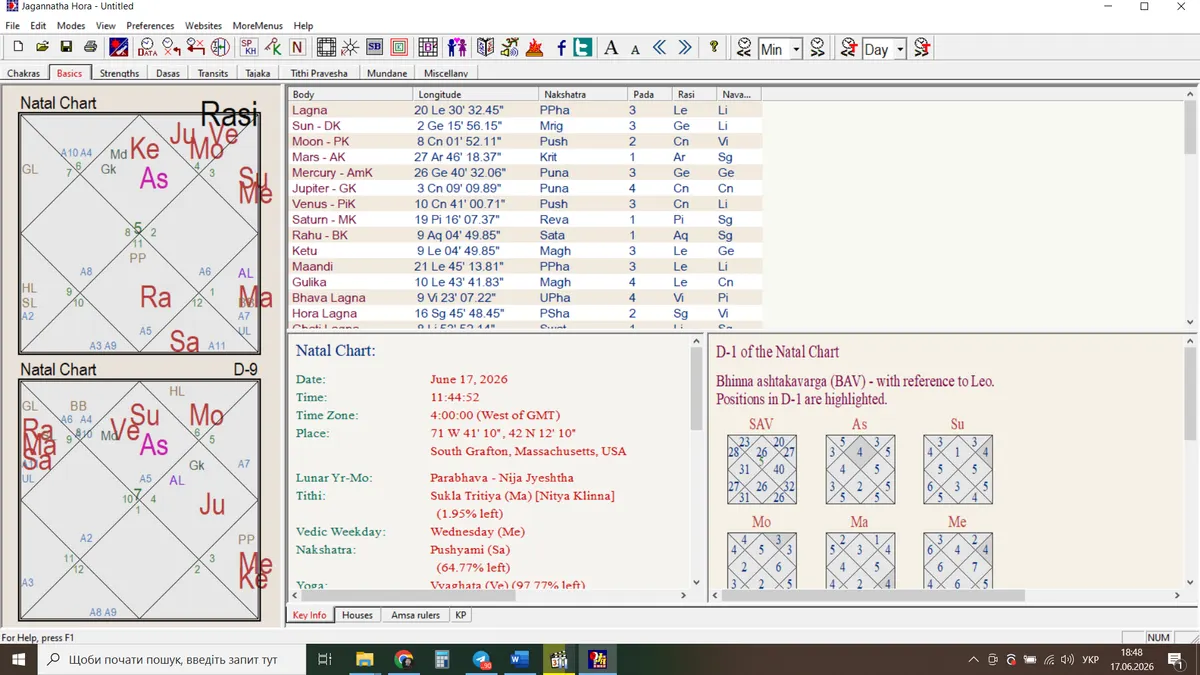Increase font size with the large A icon
This screenshot has width=1200, height=675.
pos(611,47)
